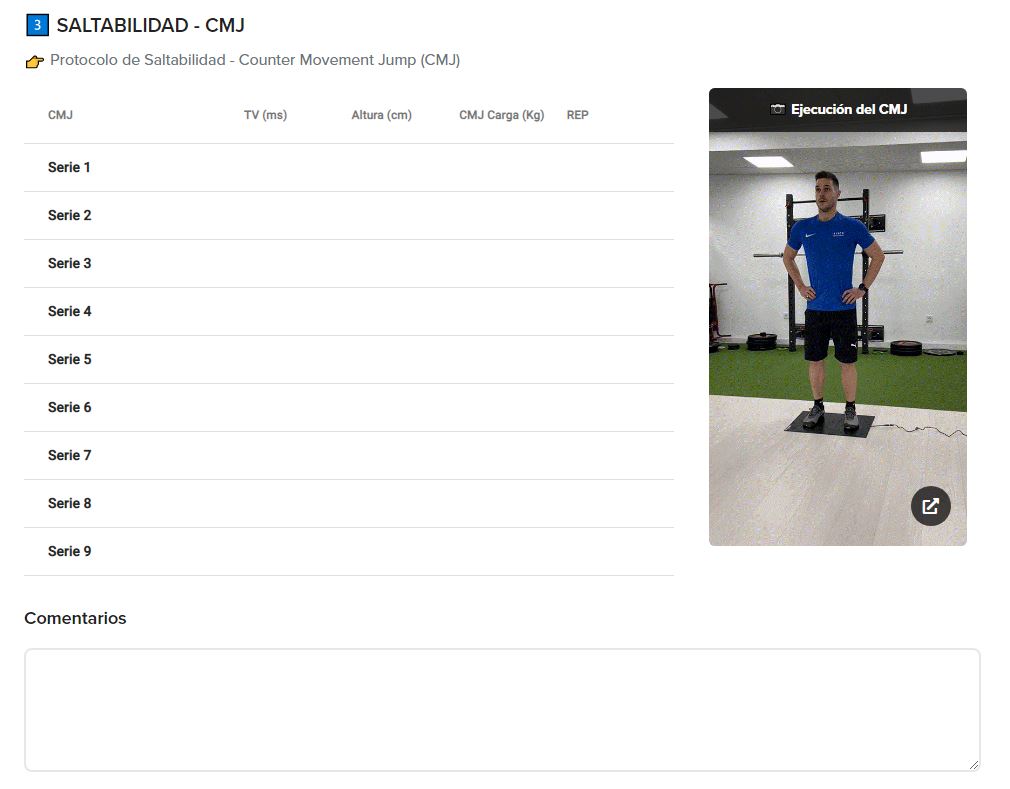Select the Serie 2 row
1010x789 pixels.
[x=349, y=216]
